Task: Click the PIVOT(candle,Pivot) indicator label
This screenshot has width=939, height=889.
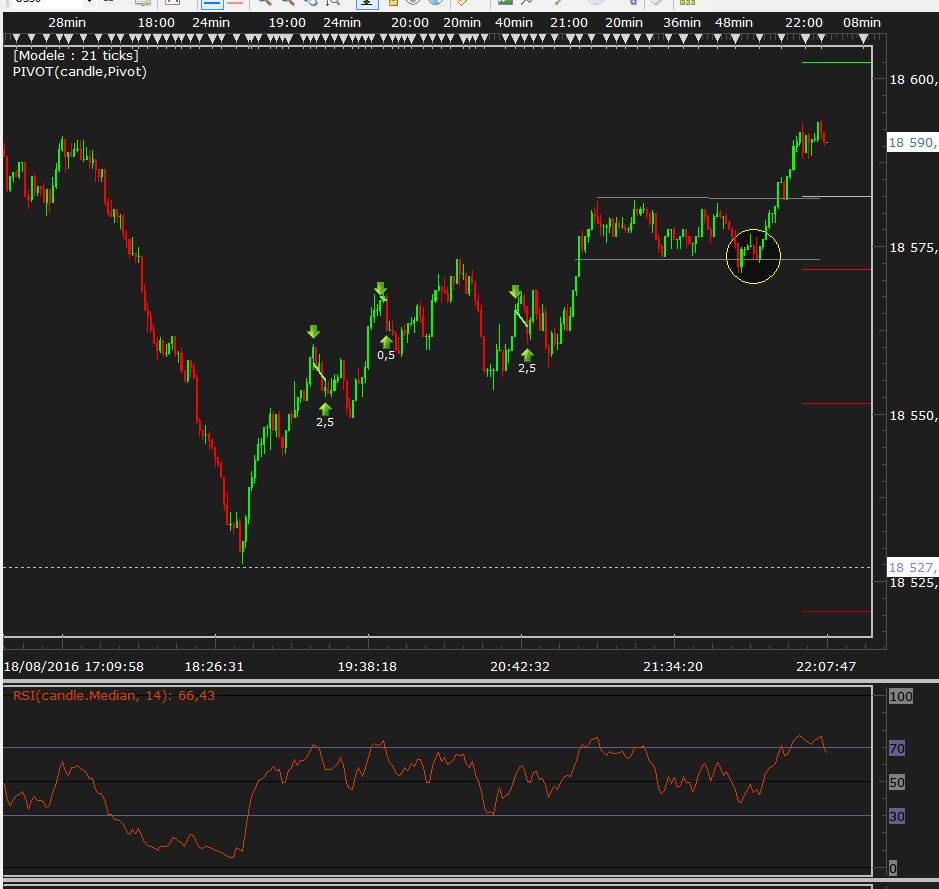Action: tap(80, 72)
